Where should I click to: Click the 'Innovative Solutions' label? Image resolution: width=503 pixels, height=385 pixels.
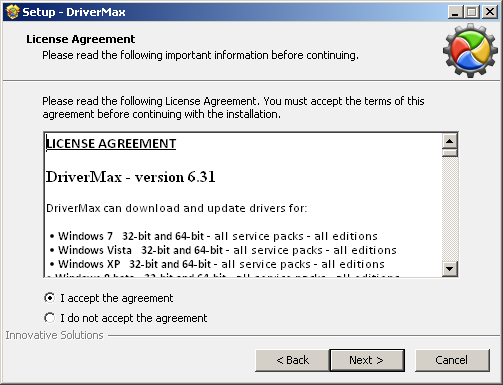tap(54, 335)
